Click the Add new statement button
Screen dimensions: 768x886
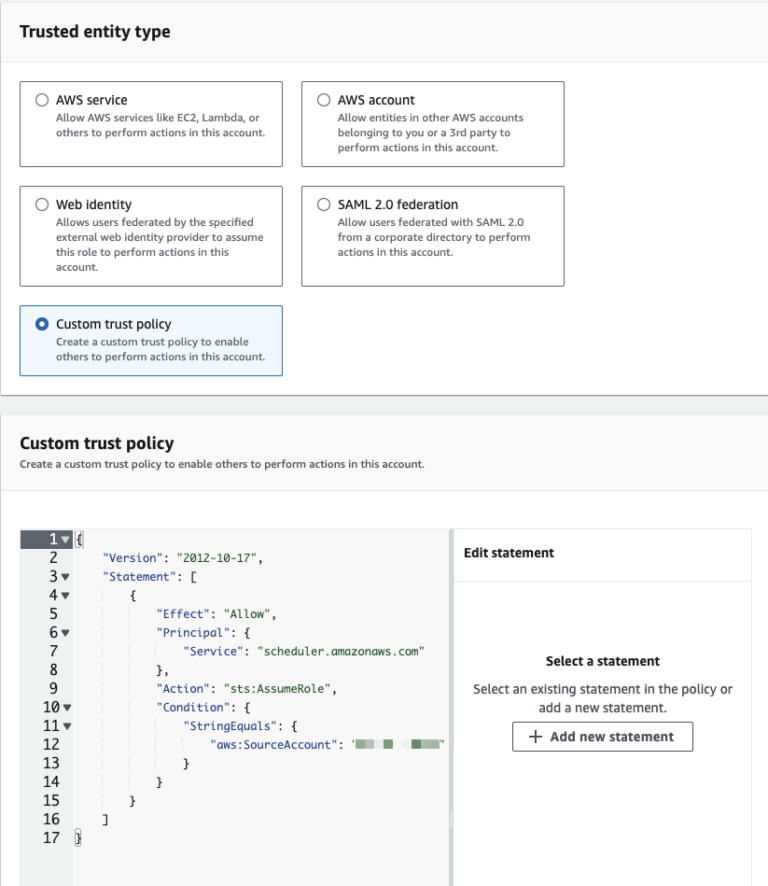click(602, 737)
